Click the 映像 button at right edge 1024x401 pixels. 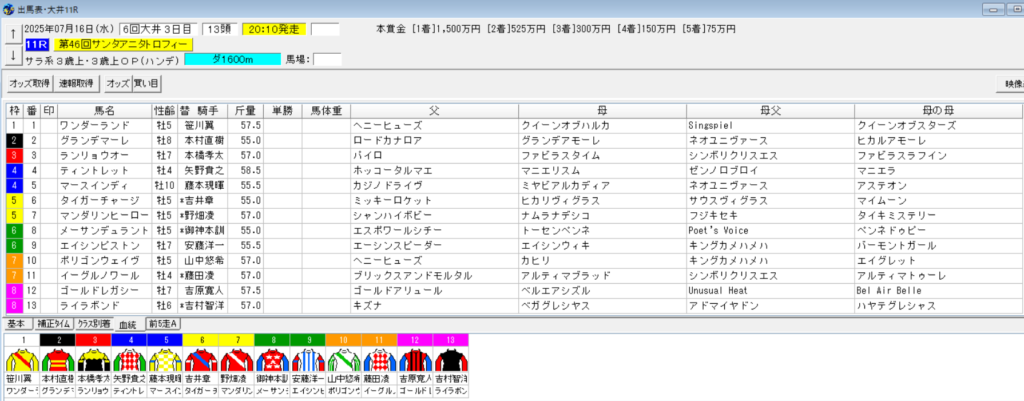point(1010,84)
